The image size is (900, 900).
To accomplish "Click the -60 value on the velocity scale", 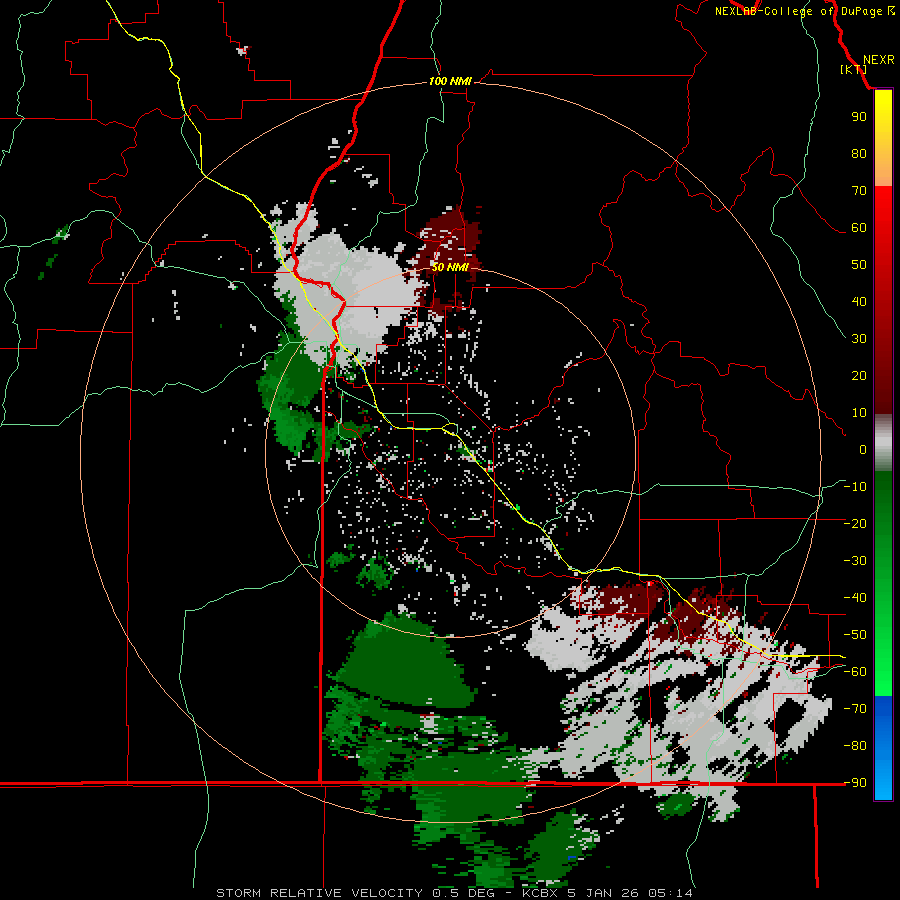I will point(855,672).
